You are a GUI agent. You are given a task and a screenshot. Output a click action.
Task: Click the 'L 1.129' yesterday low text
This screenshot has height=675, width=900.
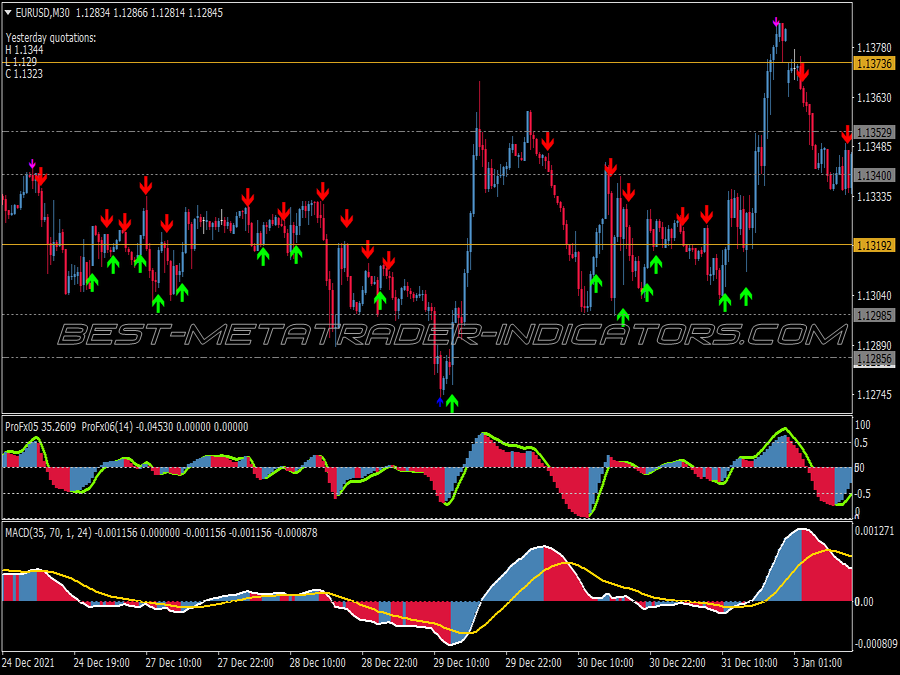[21, 61]
